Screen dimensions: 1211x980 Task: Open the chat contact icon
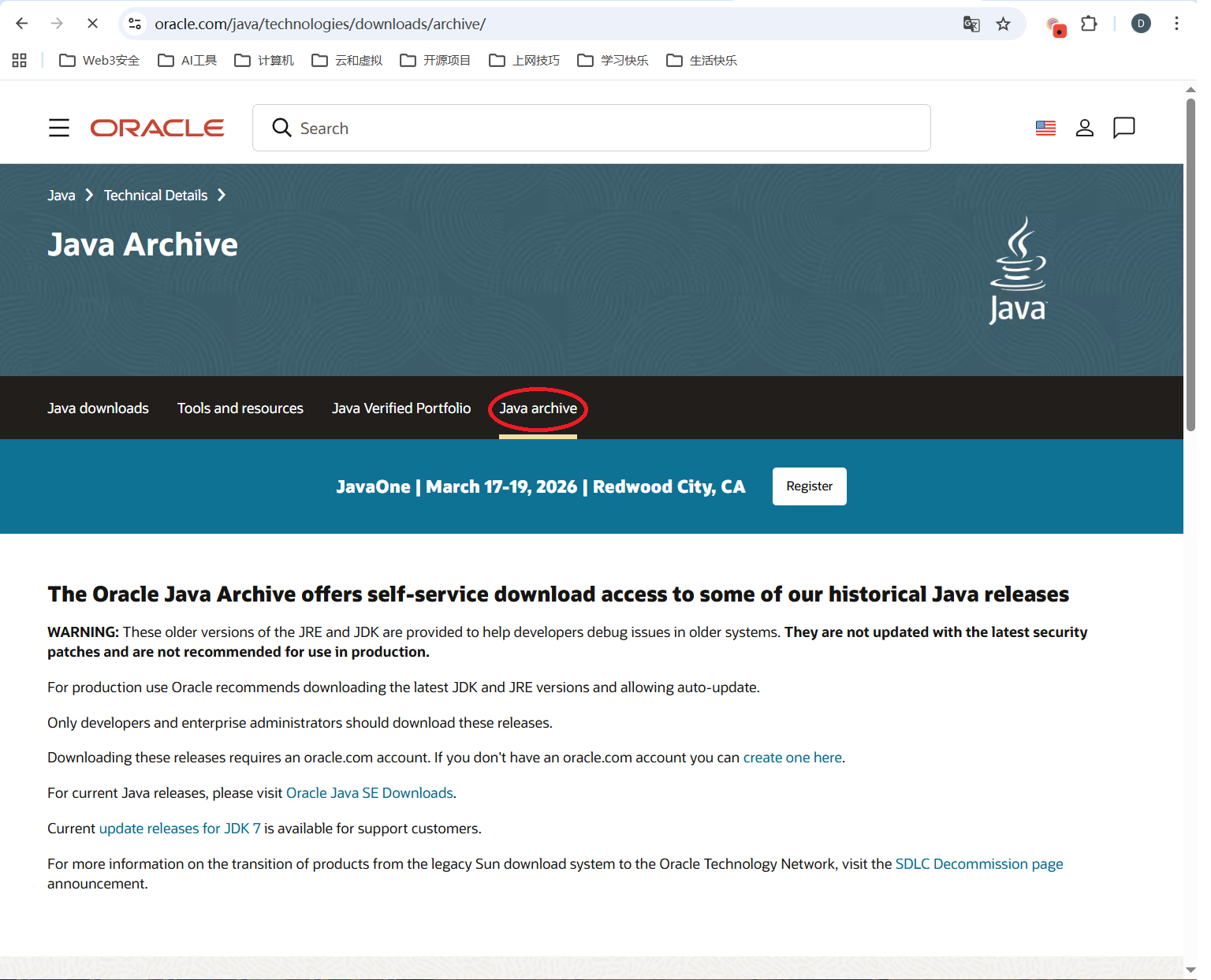coord(1123,128)
